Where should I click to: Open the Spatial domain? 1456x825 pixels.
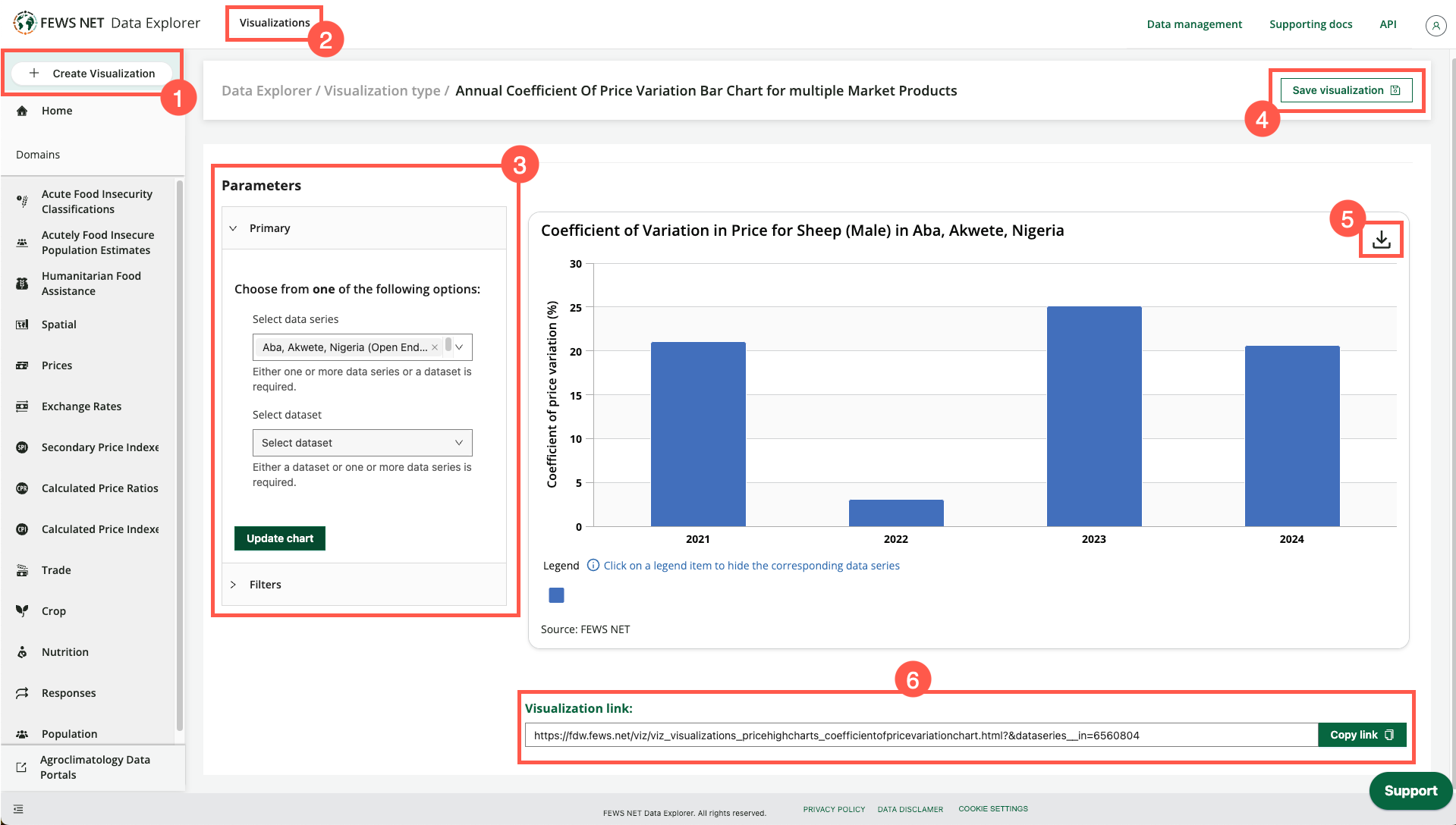pyautogui.click(x=58, y=324)
